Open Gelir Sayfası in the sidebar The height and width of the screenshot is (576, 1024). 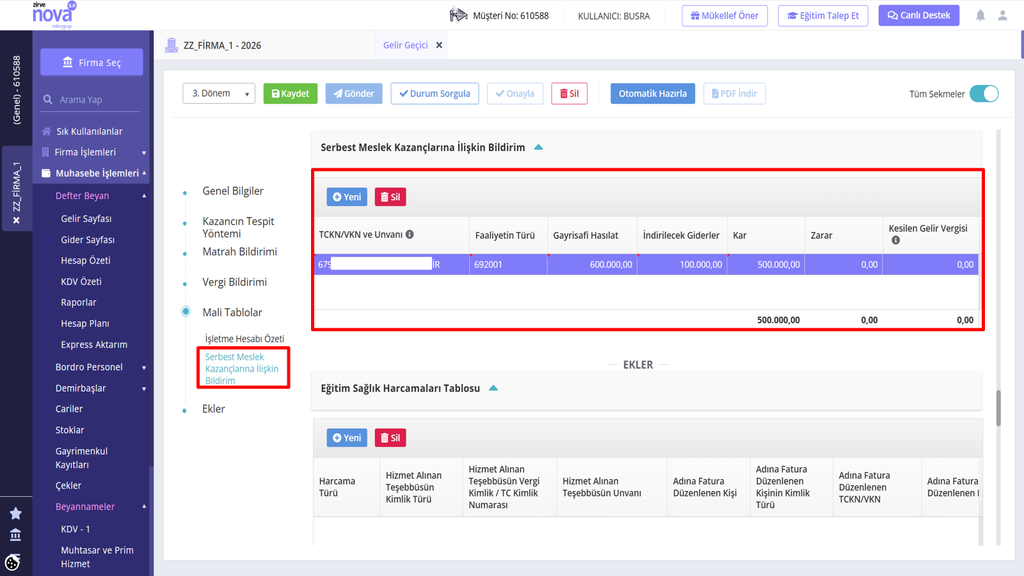coord(86,219)
